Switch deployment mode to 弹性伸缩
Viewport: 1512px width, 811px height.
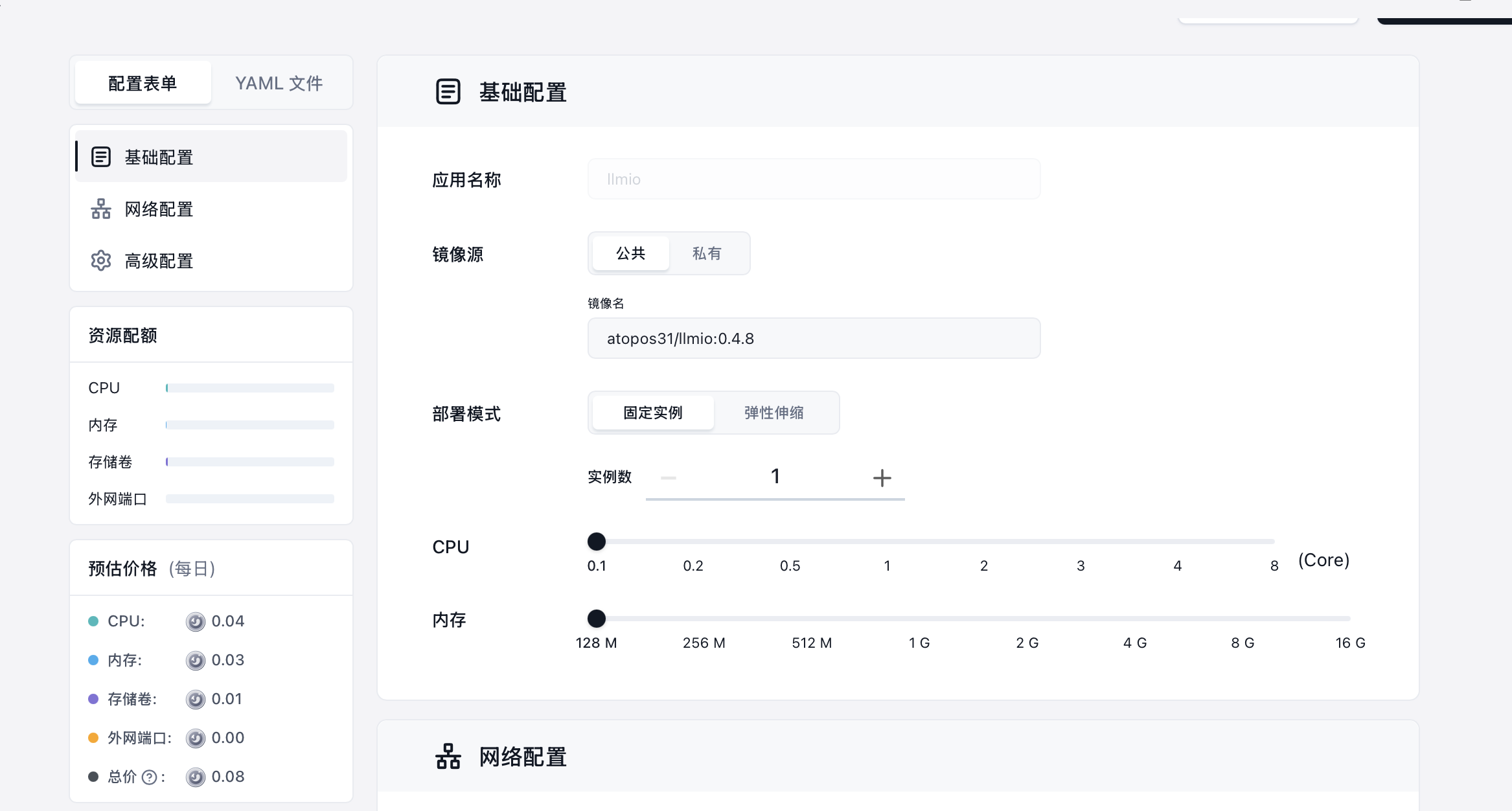tap(775, 413)
